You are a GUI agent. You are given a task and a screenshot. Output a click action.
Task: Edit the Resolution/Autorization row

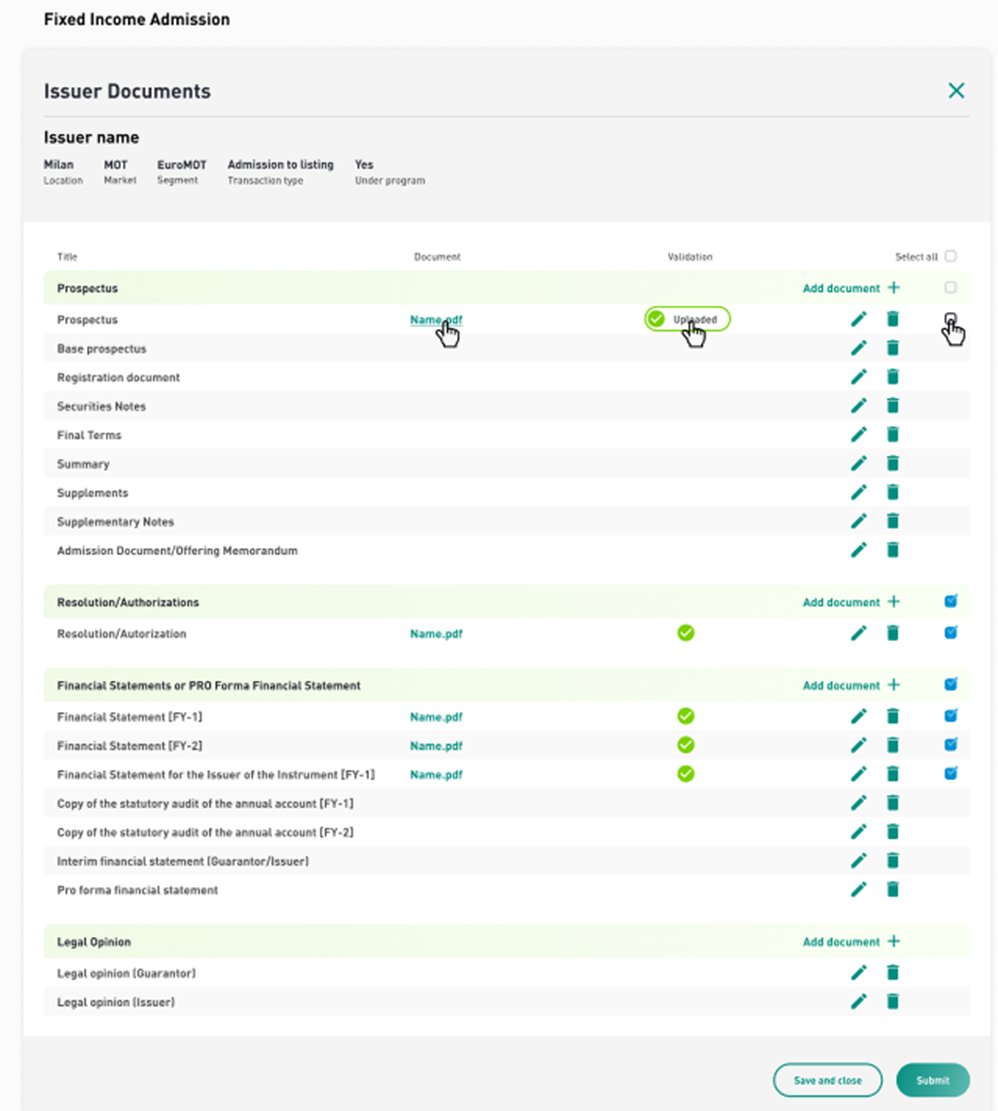tap(858, 633)
